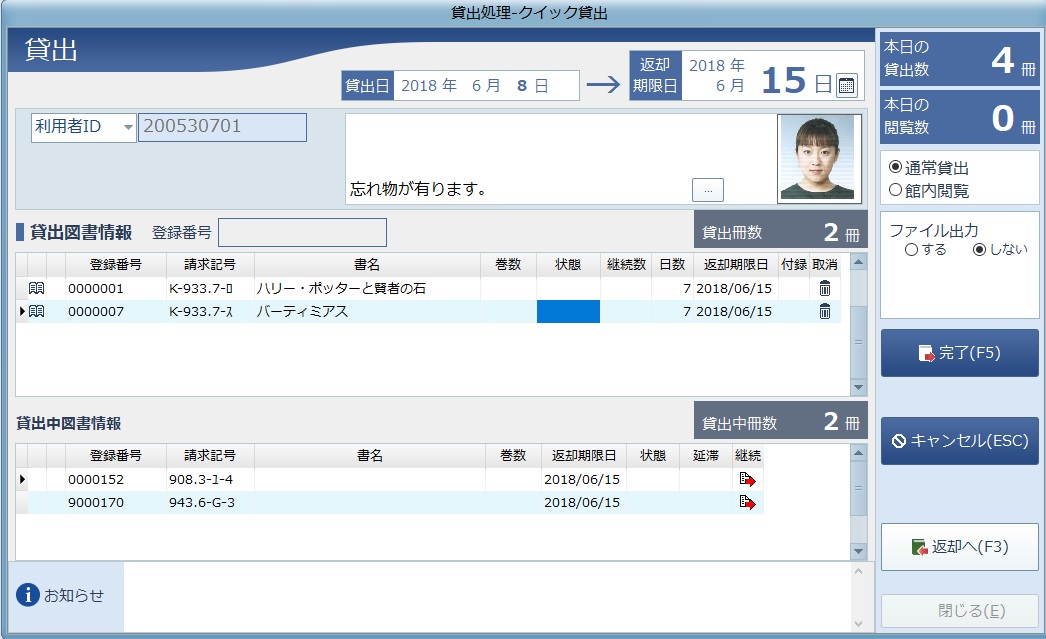Click 書名 column header in 貸出図書情報
1046x639 pixels.
pos(367,265)
